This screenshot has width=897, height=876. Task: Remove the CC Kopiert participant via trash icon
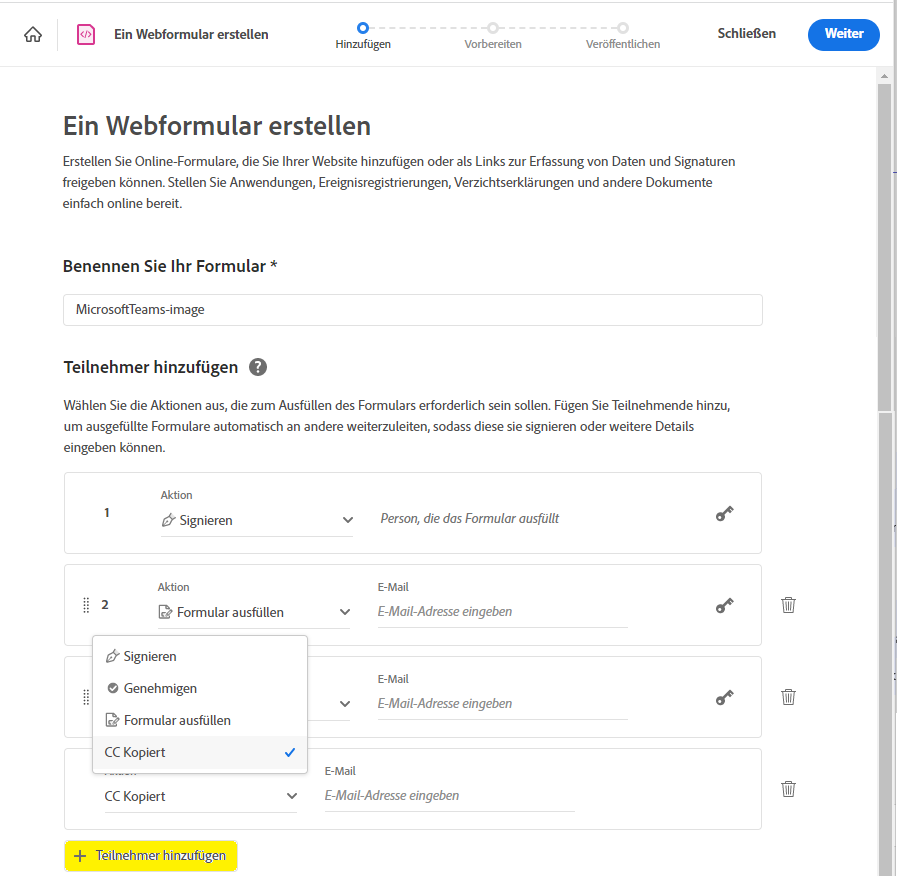pyautogui.click(x=788, y=789)
